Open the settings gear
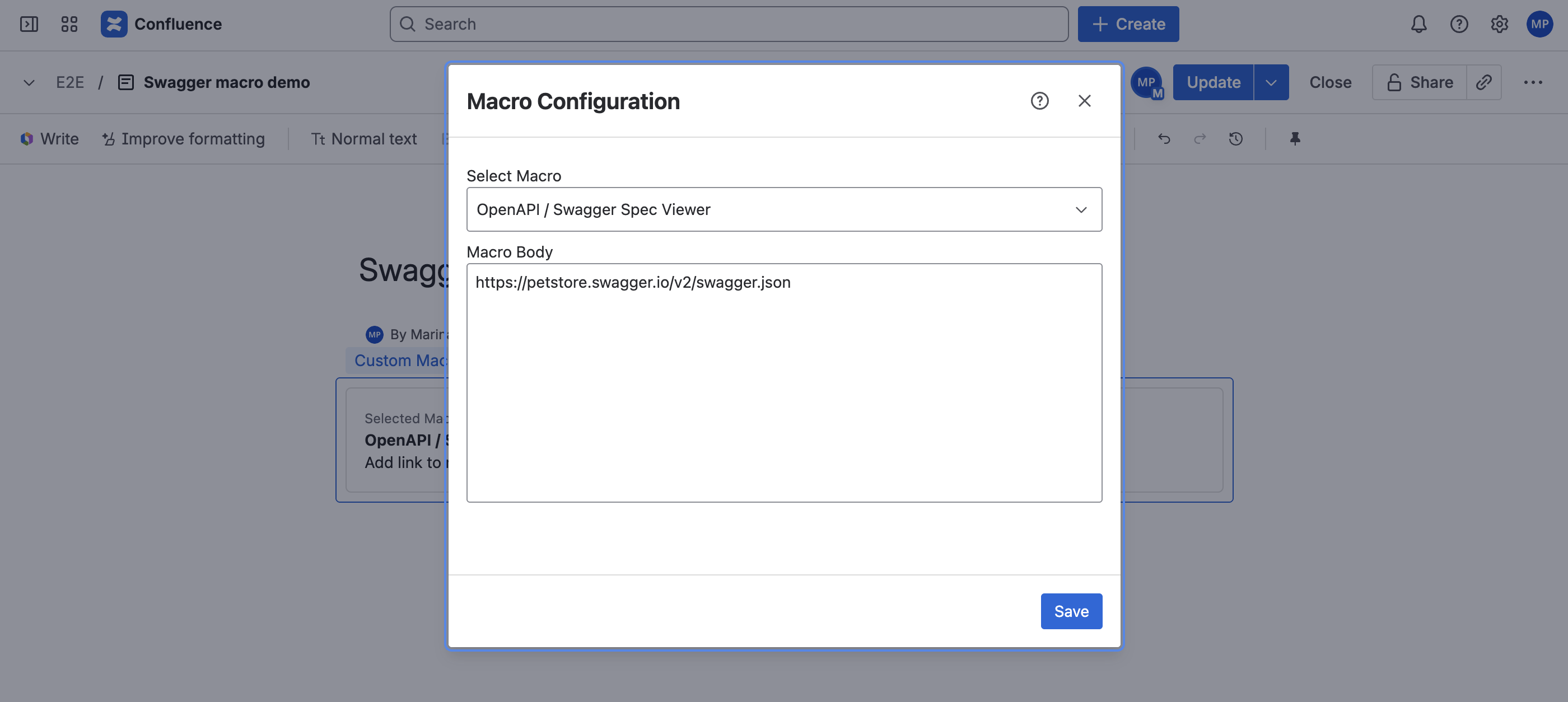The image size is (1568, 702). pyautogui.click(x=1499, y=24)
